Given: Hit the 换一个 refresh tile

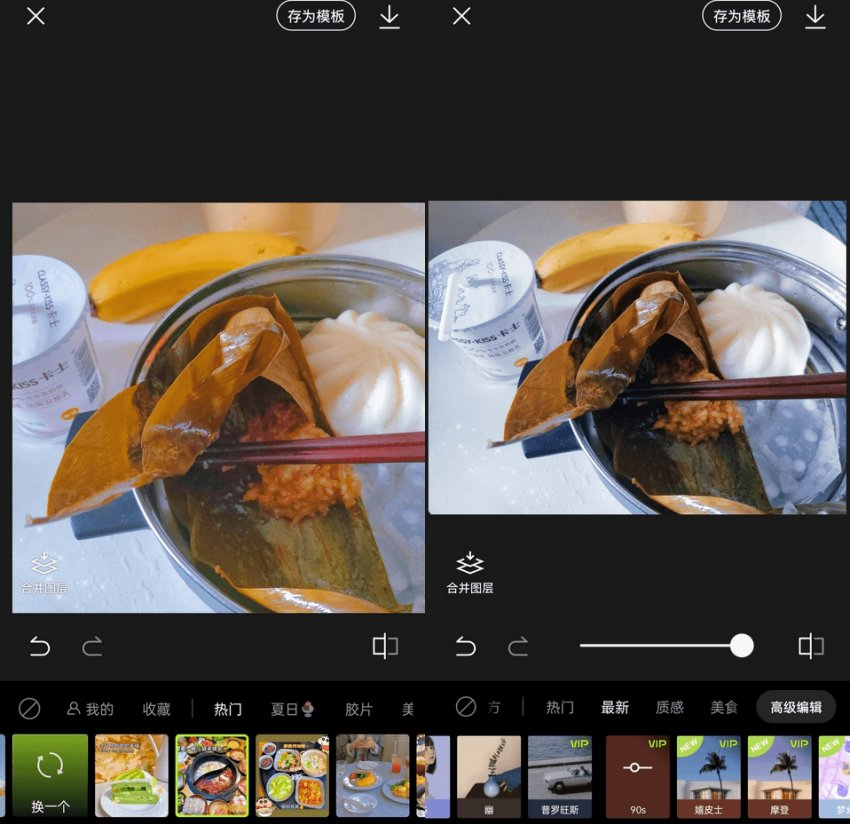Looking at the screenshot, I should [x=50, y=776].
